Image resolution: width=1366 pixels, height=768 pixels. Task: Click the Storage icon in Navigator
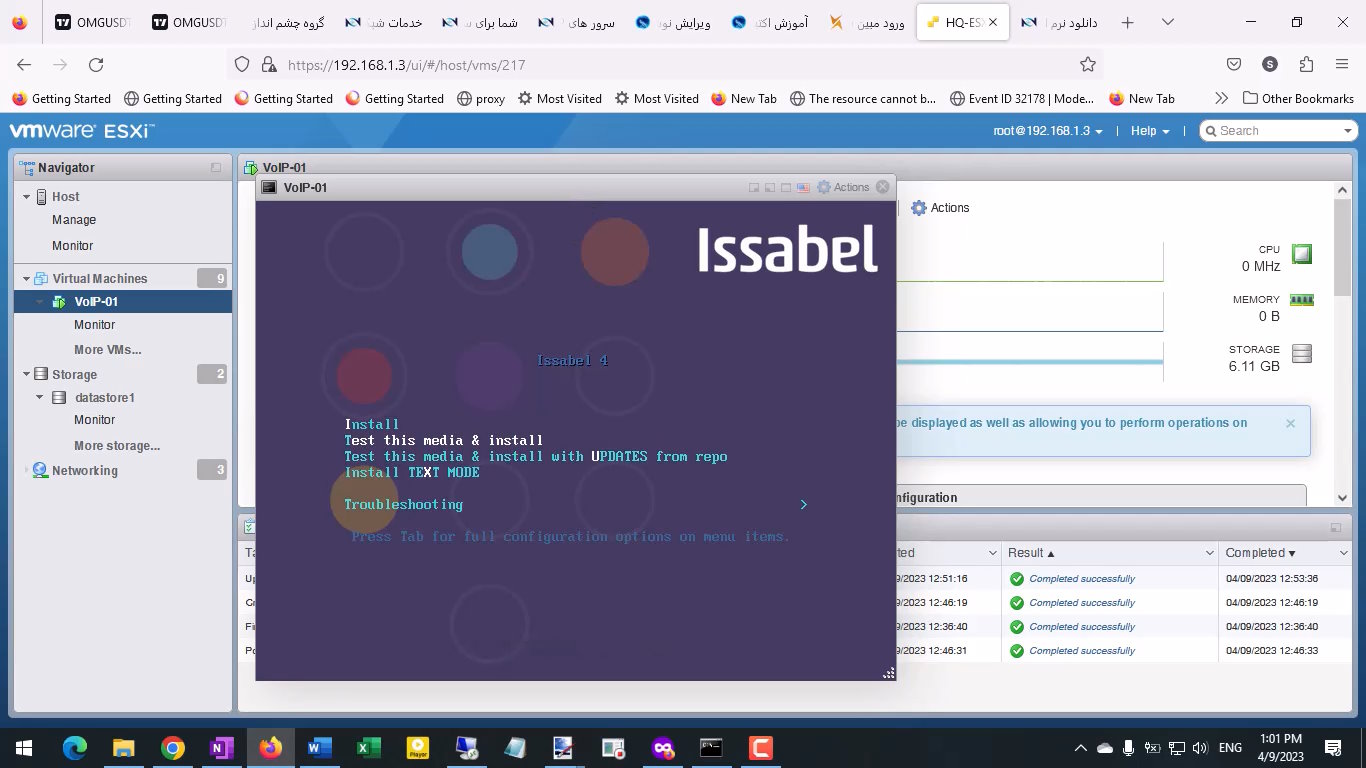[41, 374]
